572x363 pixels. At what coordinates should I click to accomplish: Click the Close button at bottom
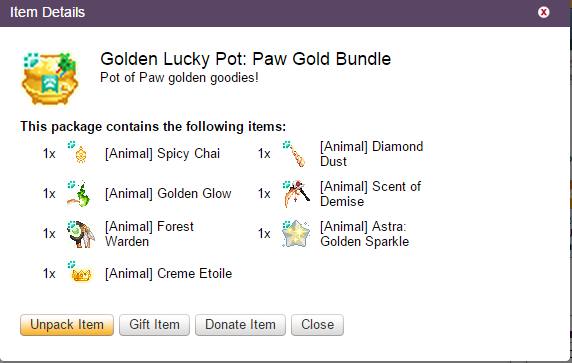(317, 325)
